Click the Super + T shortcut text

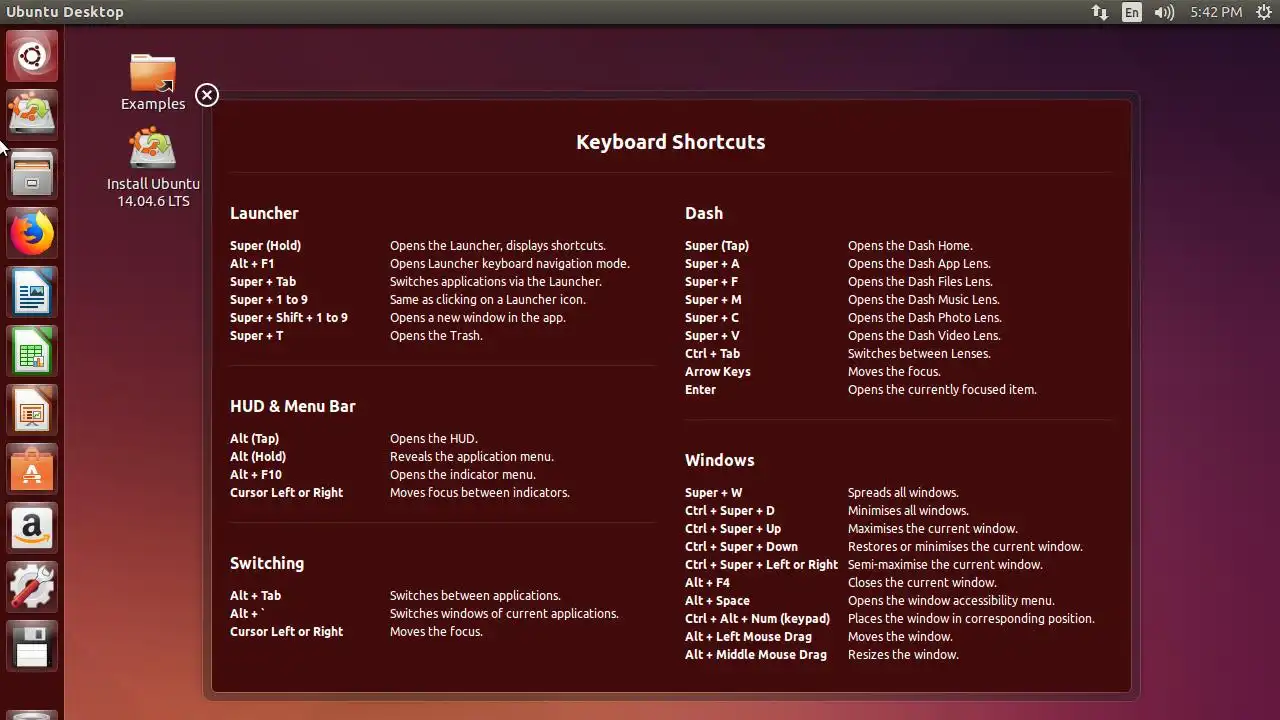[257, 336]
